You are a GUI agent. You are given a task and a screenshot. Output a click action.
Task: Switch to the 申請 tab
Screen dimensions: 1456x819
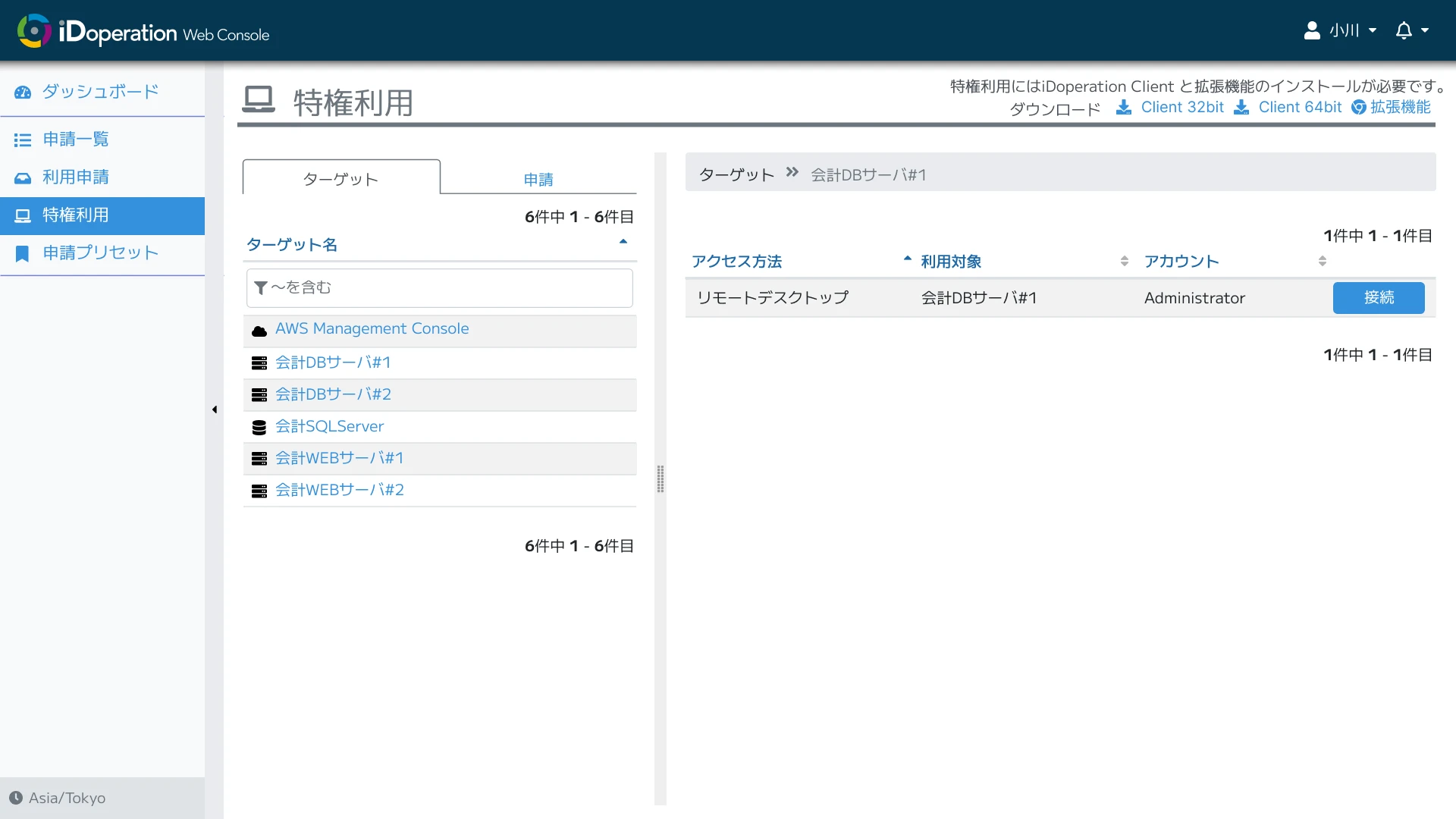tap(538, 179)
